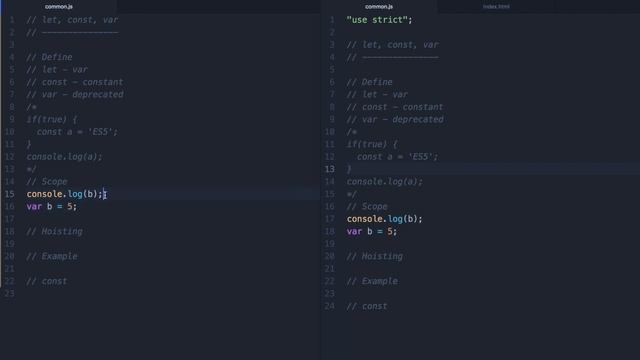Screen dimensions: 640x360
Task: Click '// Scope' comment in right pane
Action: 367,207
